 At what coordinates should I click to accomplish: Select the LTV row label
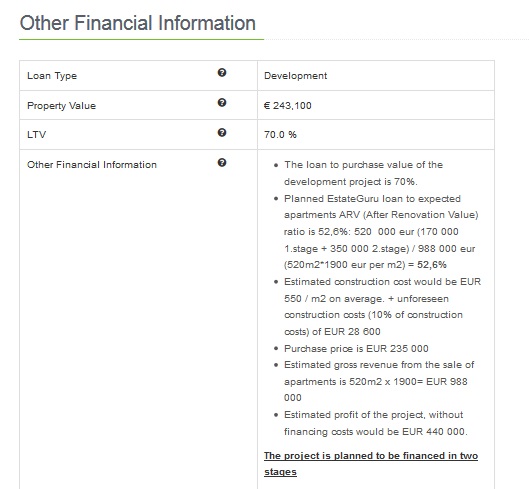point(36,135)
